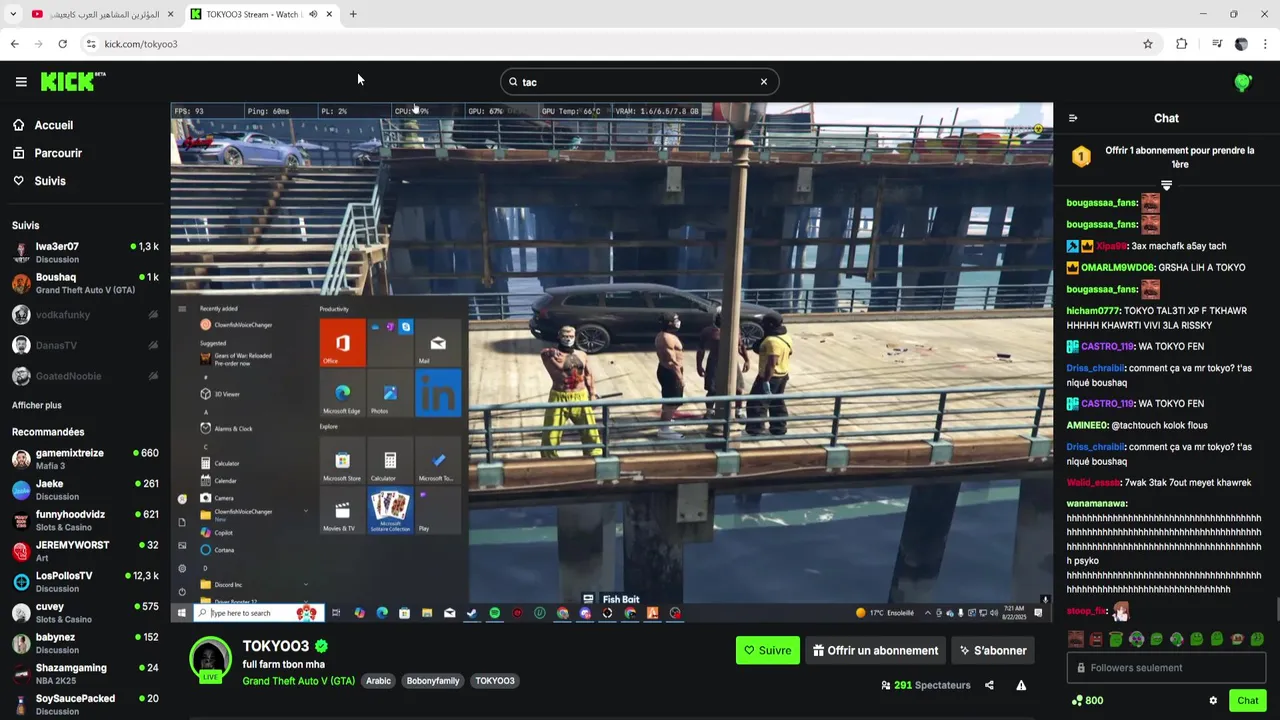Insert the brown monkey face emote

pyautogui.click(x=1237, y=638)
